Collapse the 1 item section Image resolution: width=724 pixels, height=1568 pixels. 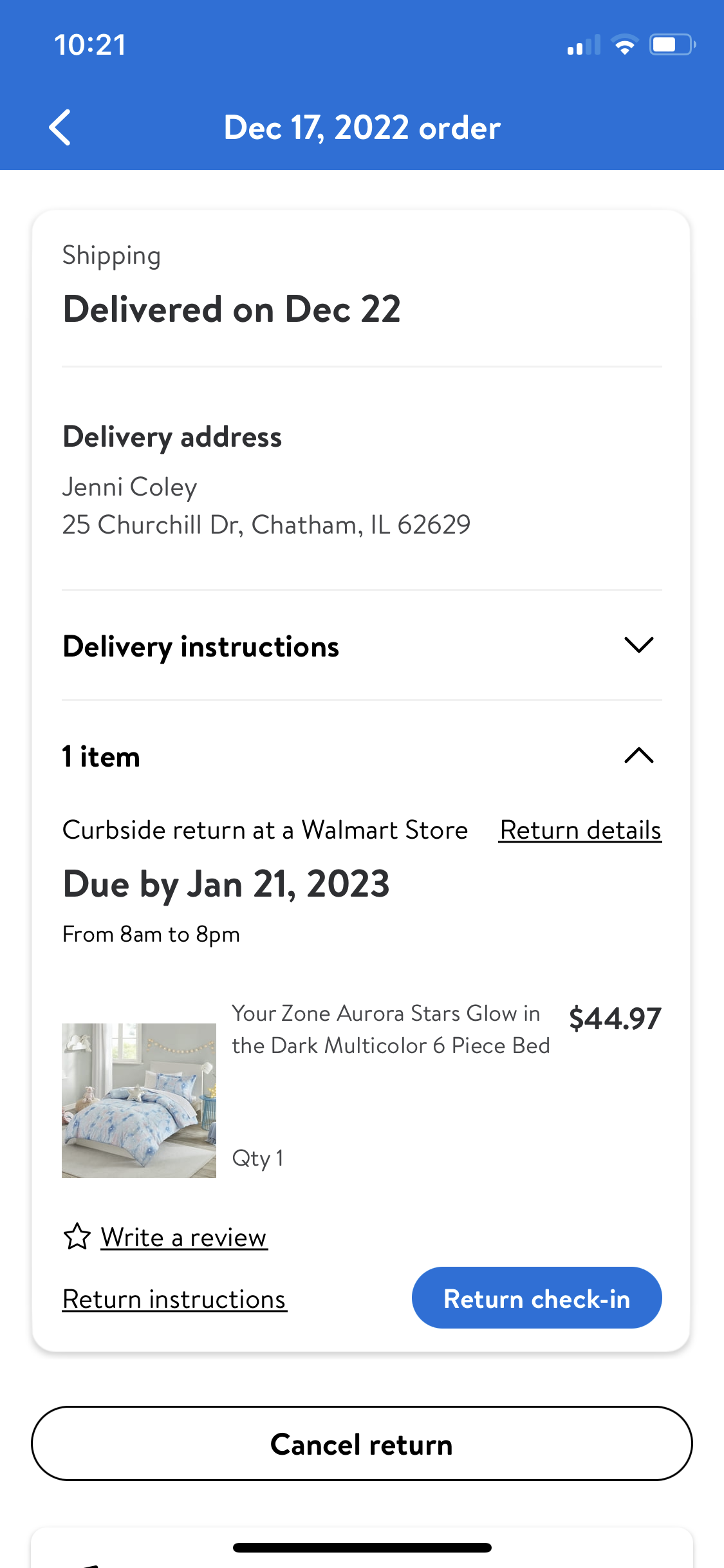pyautogui.click(x=638, y=756)
